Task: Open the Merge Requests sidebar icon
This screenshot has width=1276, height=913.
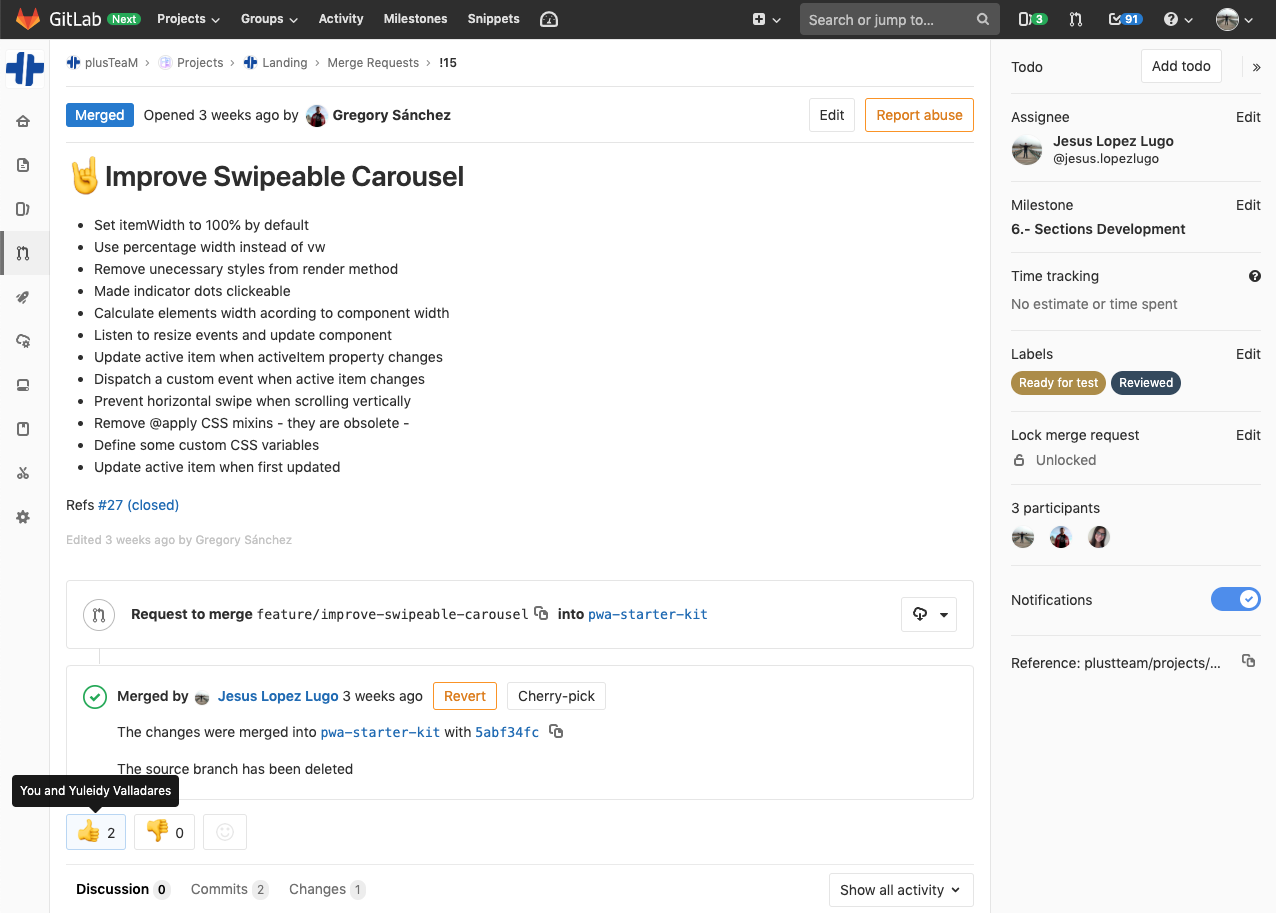Action: (x=23, y=253)
